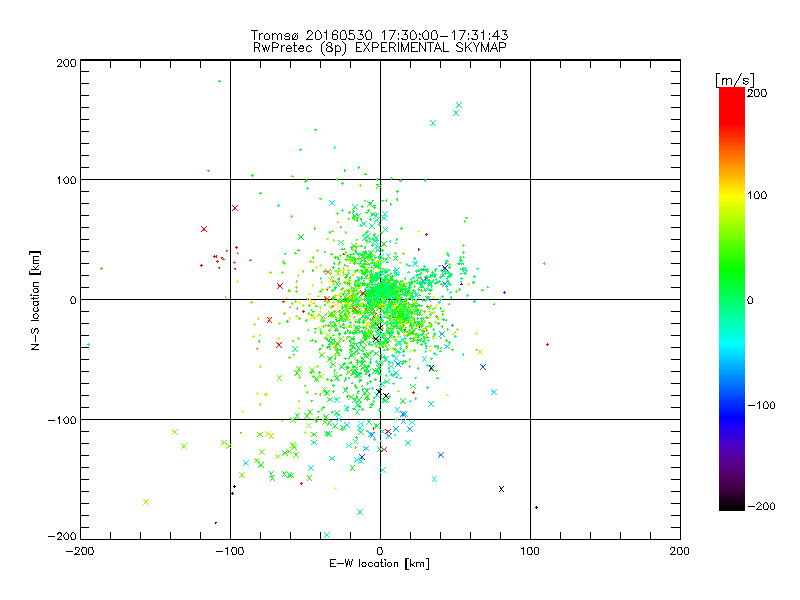This screenshot has width=800, height=600.
Task: Click the title line 'Tromsø 20160530 17:30:00-17:31:43'
Action: pos(379,35)
